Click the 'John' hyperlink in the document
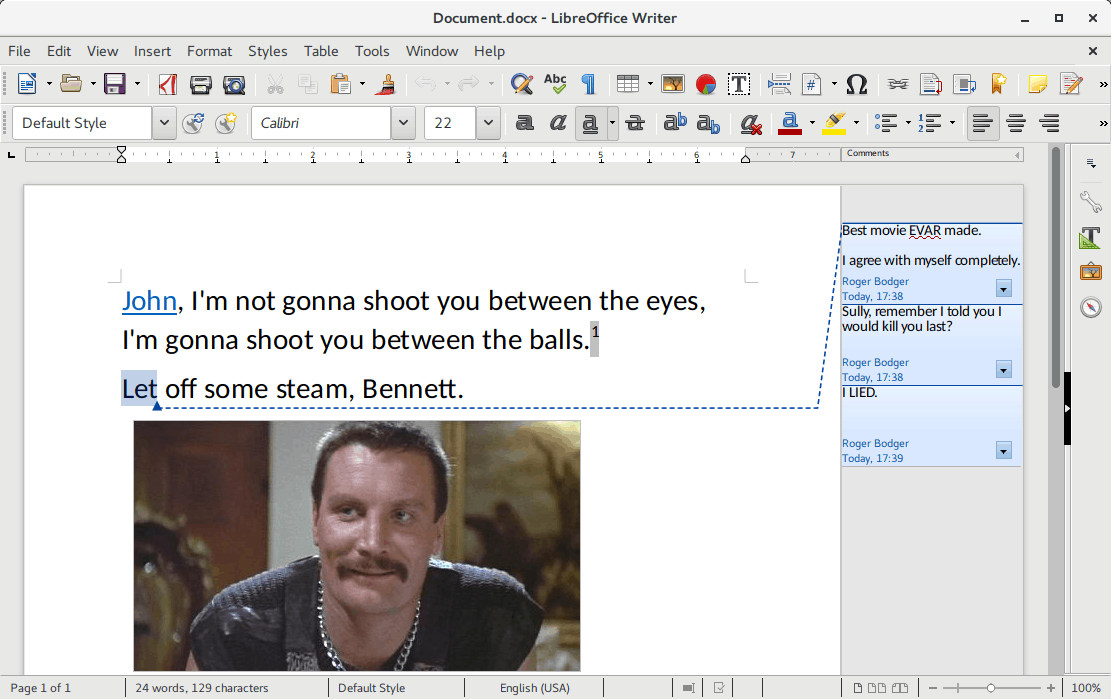This screenshot has height=699, width=1111. tap(150, 301)
